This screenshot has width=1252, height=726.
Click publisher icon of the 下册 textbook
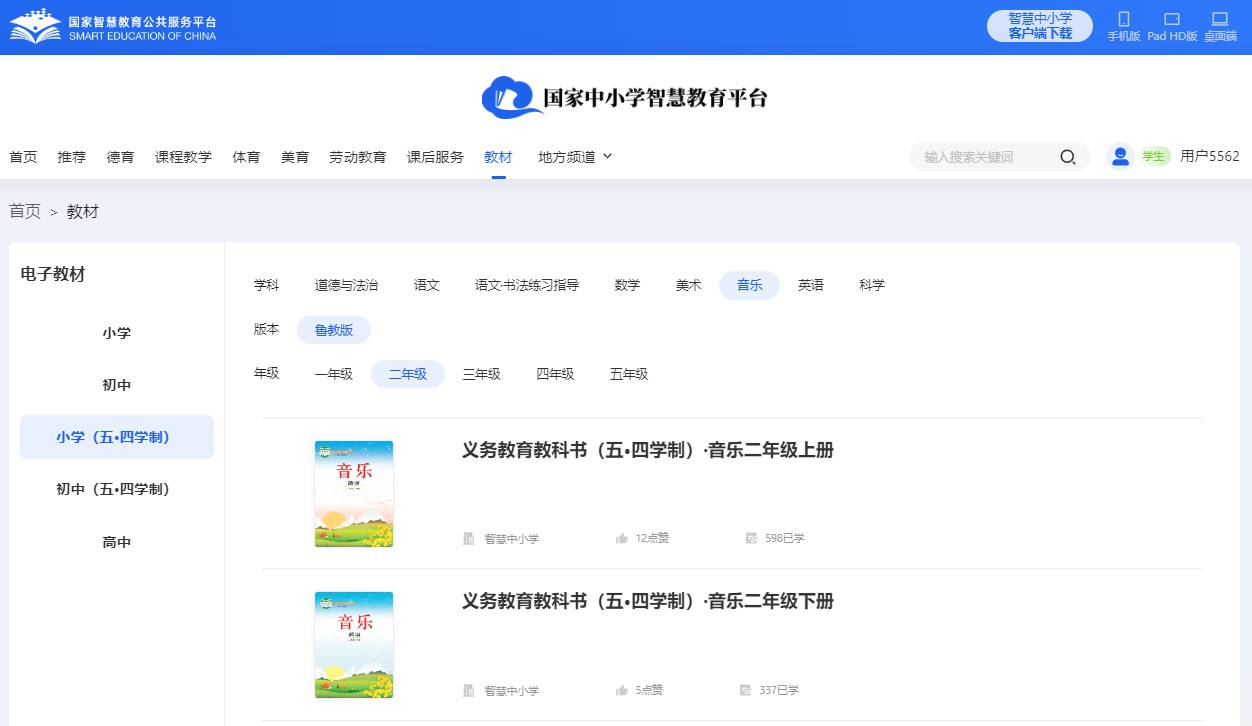coord(469,690)
